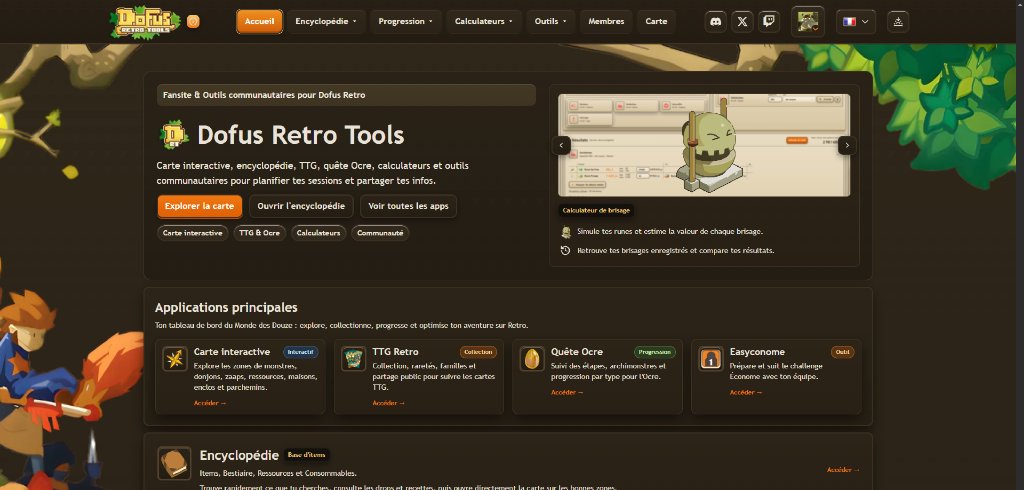The height and width of the screenshot is (490, 1024).
Task: Click the rune icon beside 'Simule tes runes'
Action: click(x=566, y=232)
